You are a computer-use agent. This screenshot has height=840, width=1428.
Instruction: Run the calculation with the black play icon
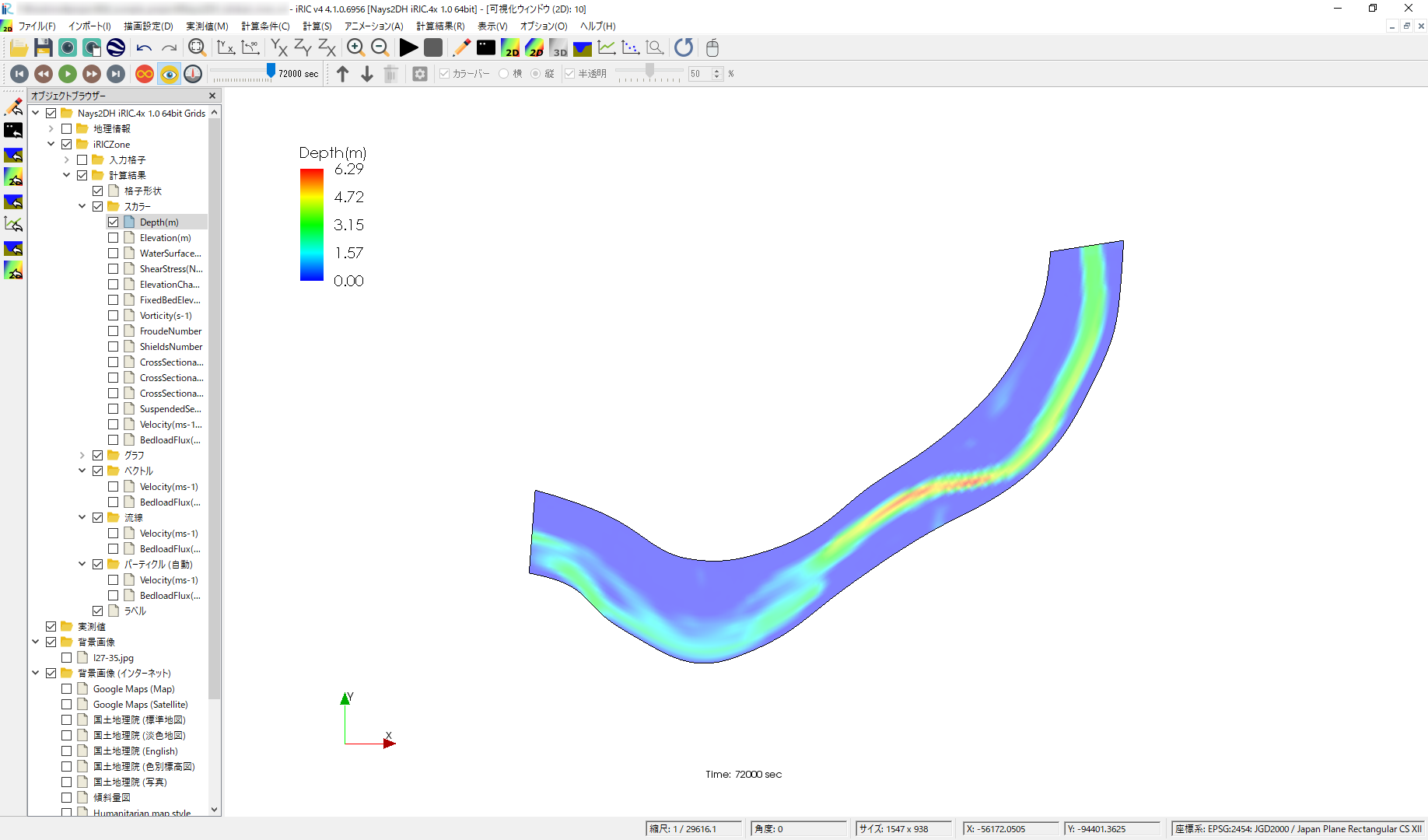408,48
